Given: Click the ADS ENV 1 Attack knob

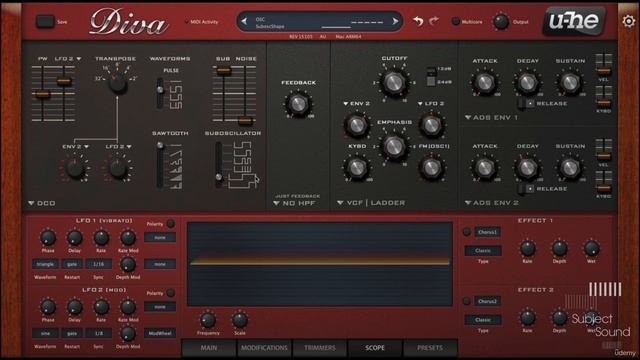Looking at the screenshot, I should (x=484, y=82).
